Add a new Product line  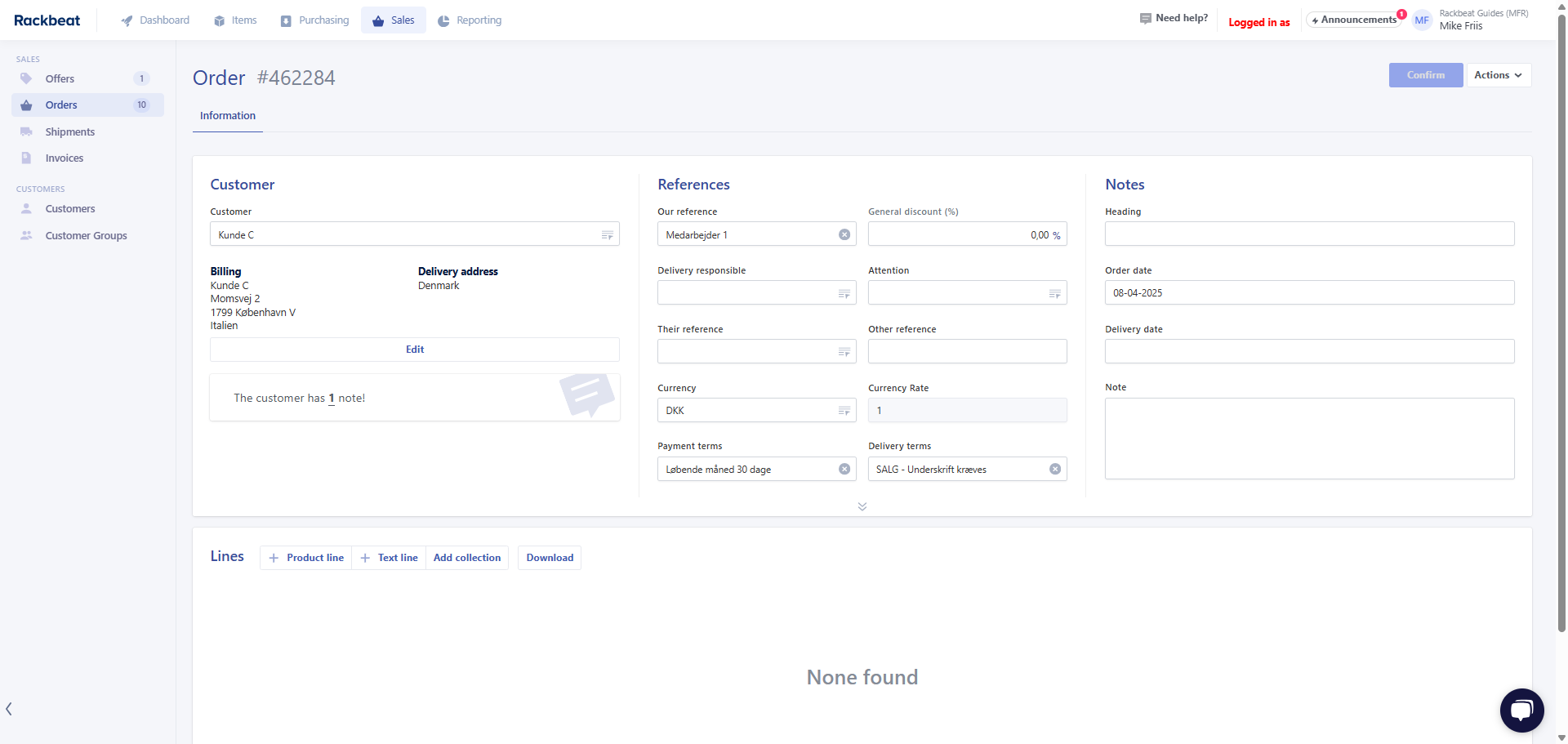coord(306,558)
